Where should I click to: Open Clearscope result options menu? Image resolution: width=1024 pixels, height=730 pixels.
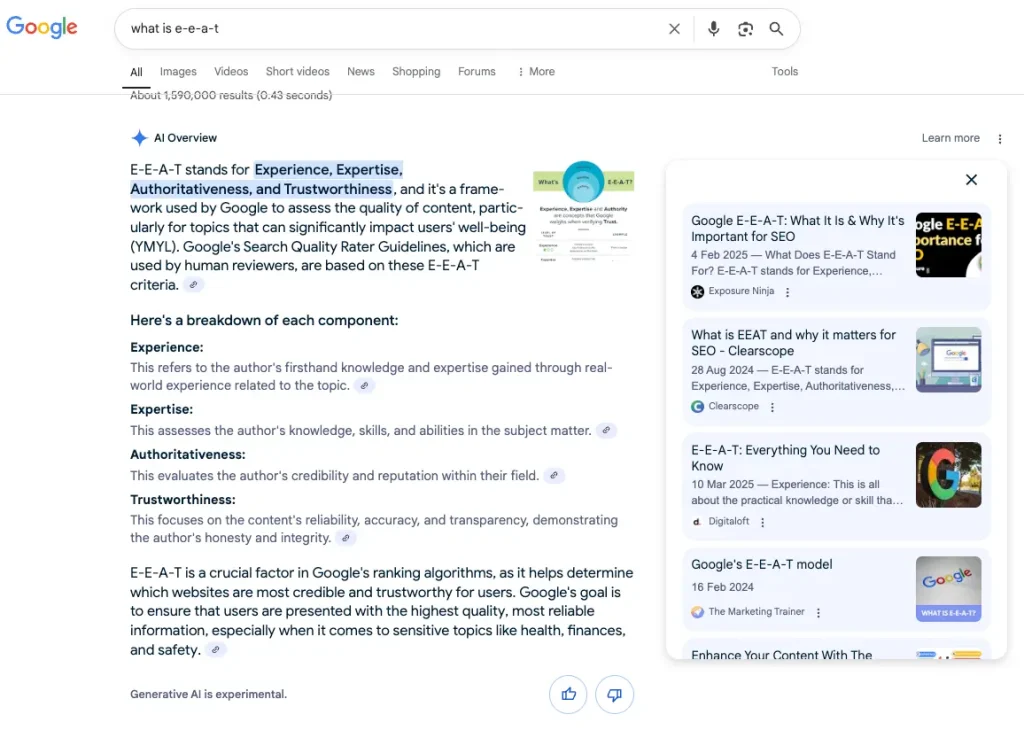tap(772, 407)
